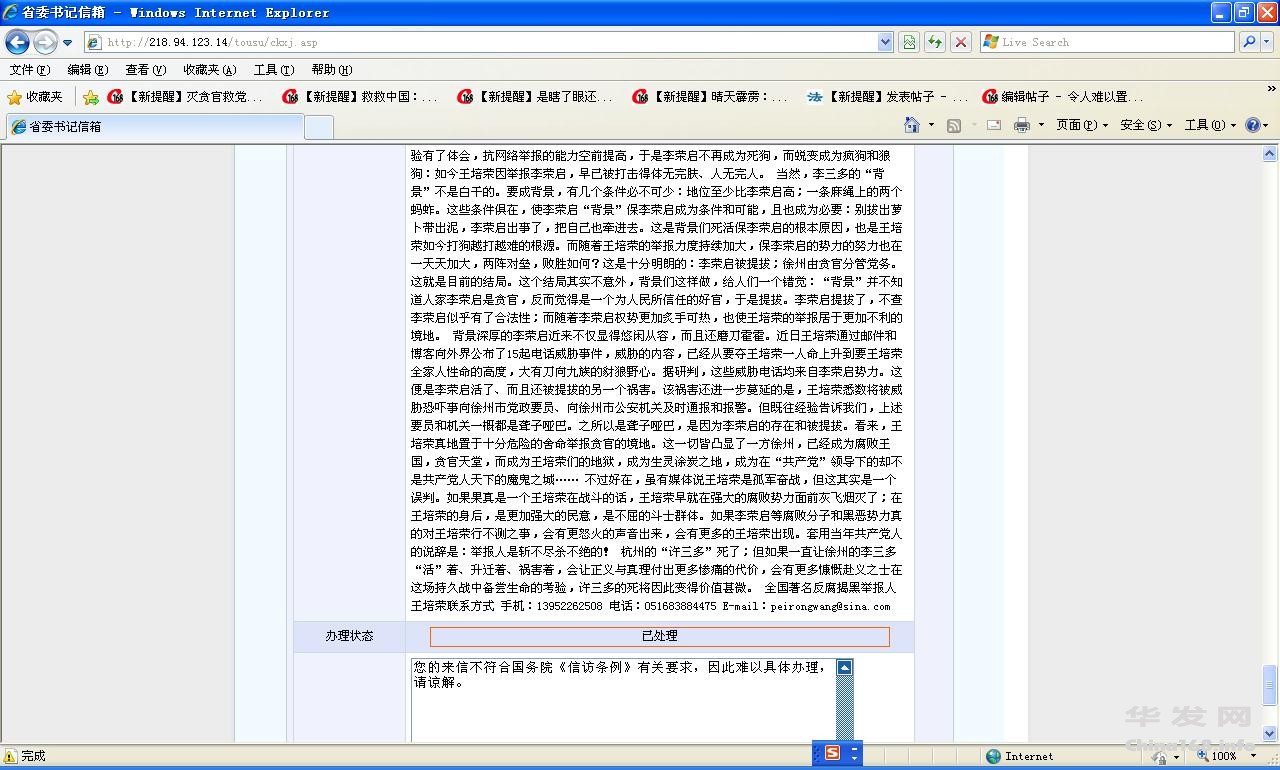Open the 编辑(E) menu

[x=87, y=69]
